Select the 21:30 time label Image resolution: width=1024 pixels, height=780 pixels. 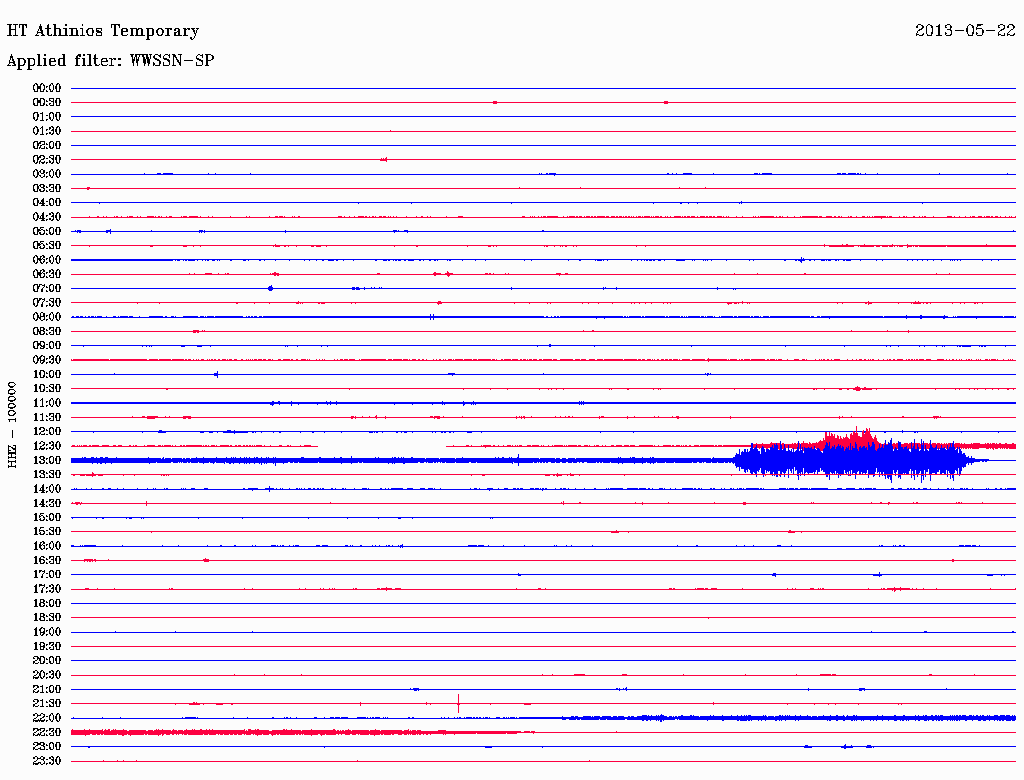[x=47, y=704]
